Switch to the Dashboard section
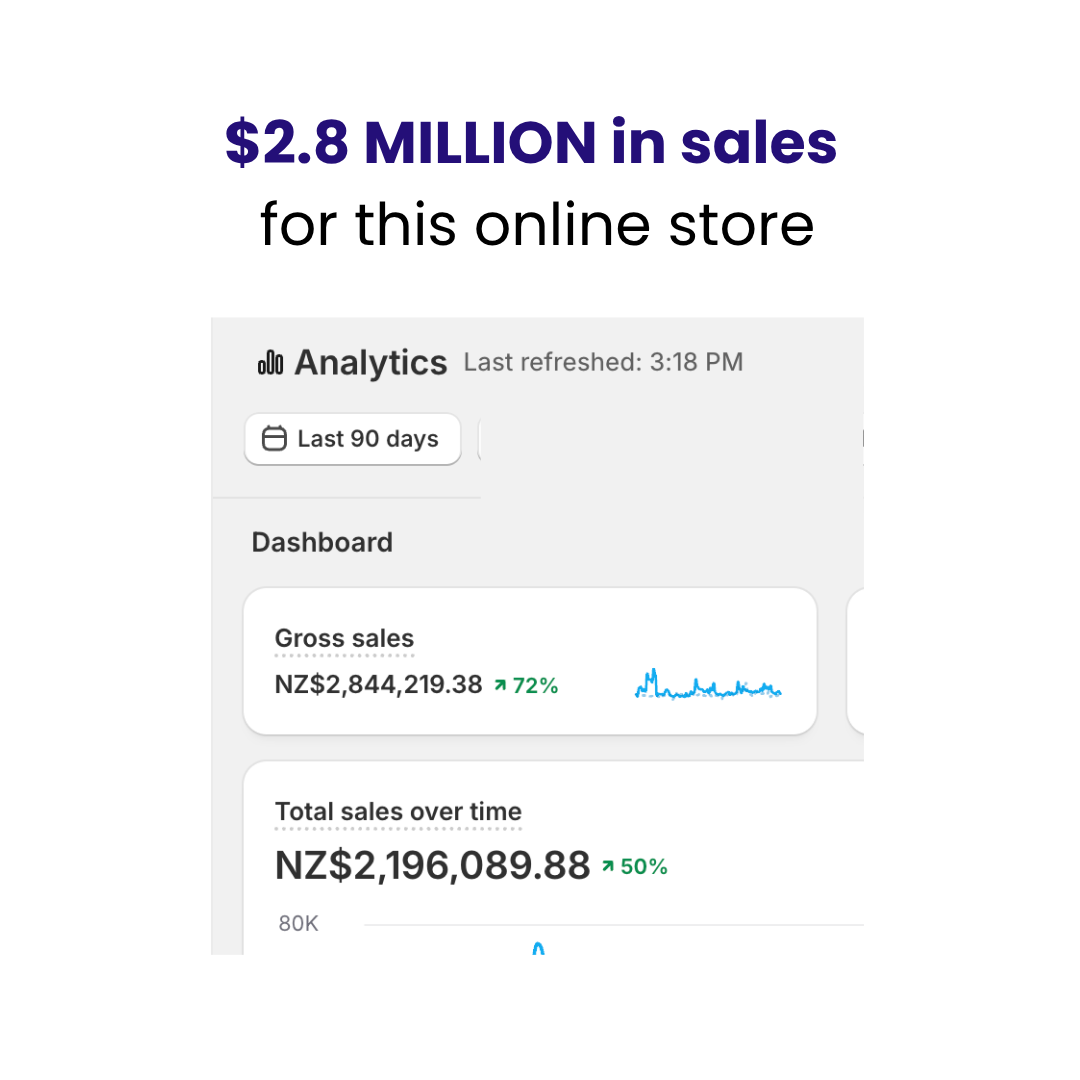 point(322,541)
